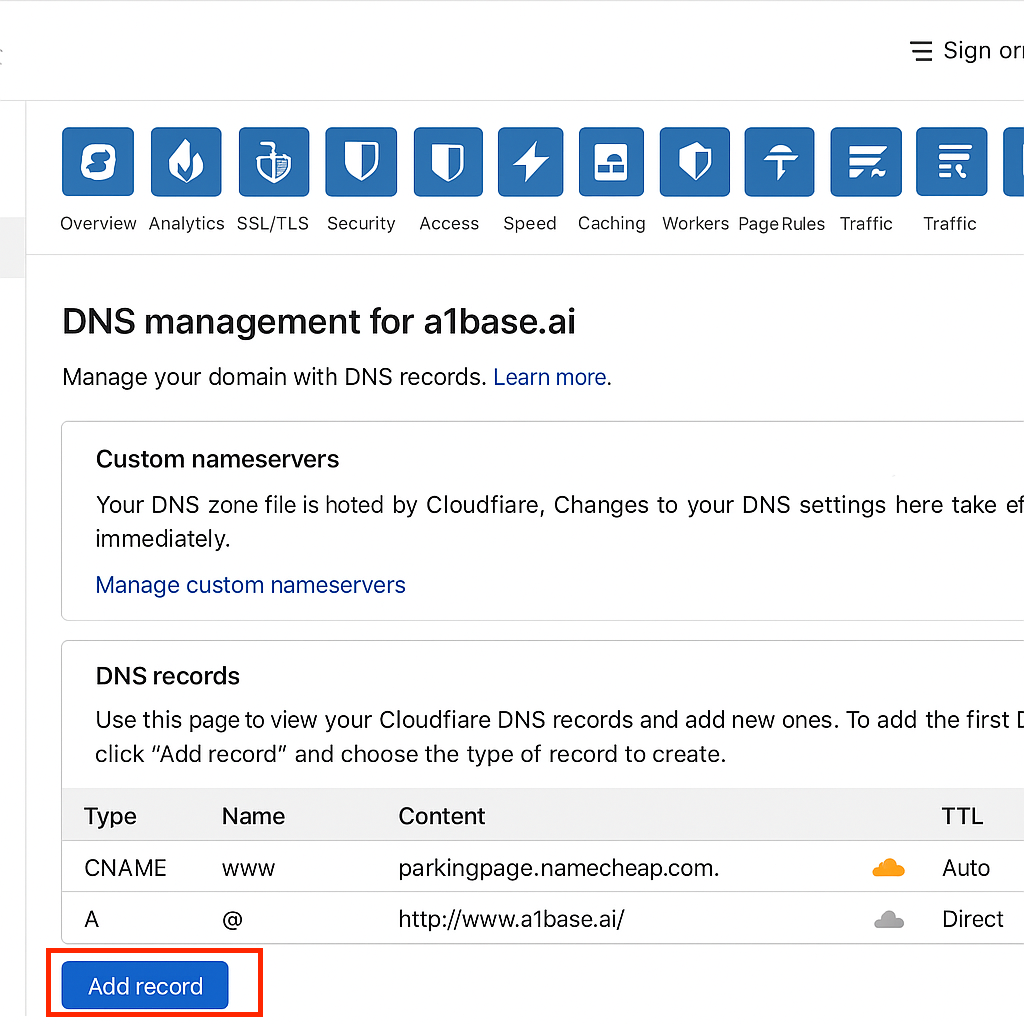Click http://www.a1base.ai/ content cell
This screenshot has height=1024, width=1024.
coord(511,920)
